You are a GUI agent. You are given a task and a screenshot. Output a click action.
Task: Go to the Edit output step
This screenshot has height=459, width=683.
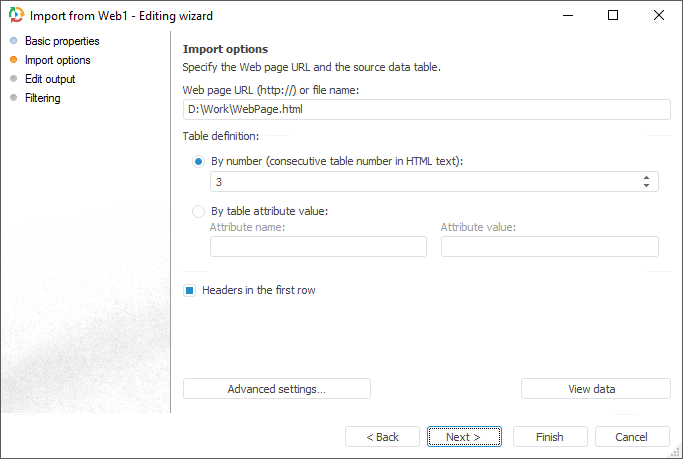point(50,79)
